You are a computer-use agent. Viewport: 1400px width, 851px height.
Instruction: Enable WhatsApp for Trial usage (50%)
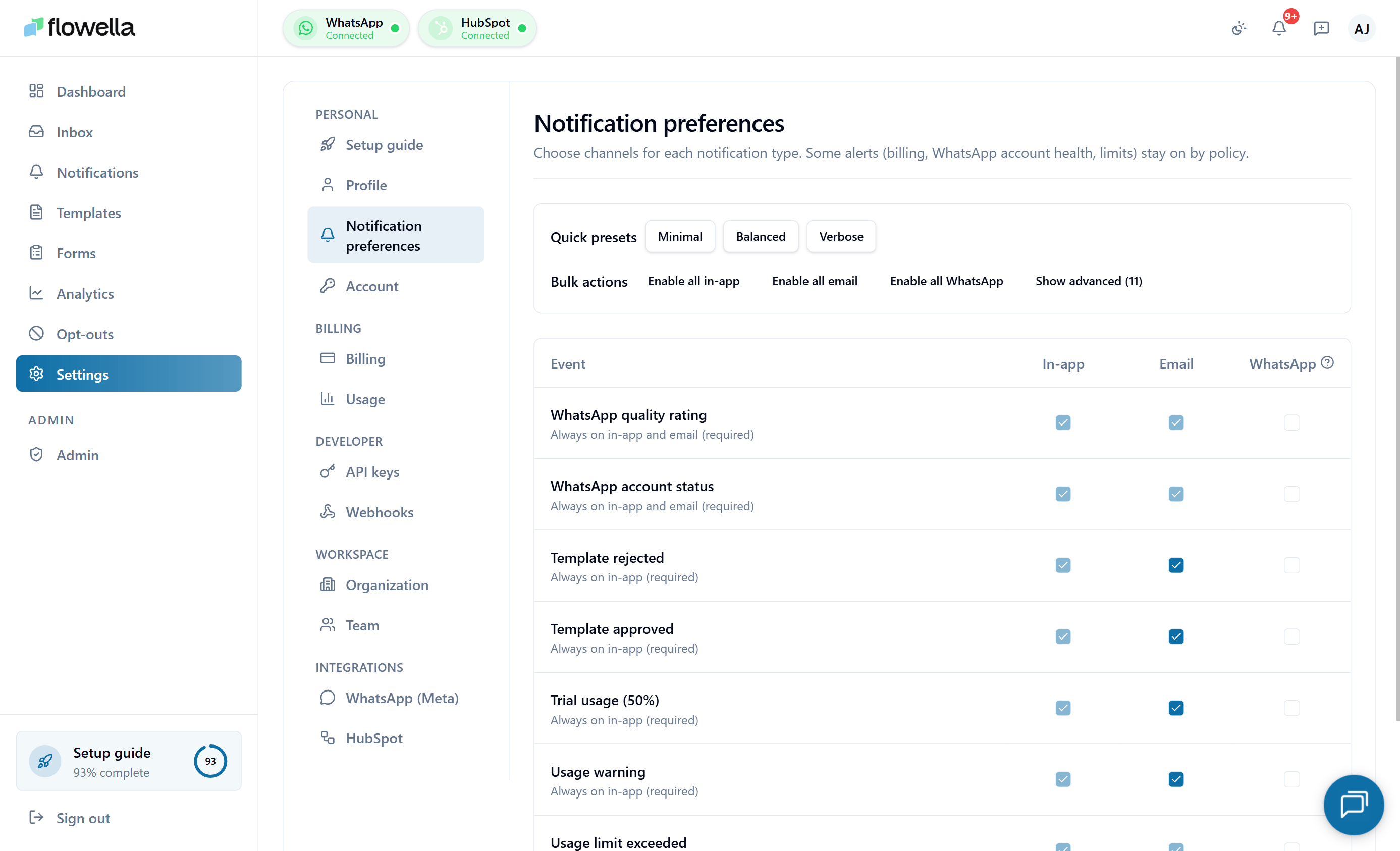pos(1291,708)
